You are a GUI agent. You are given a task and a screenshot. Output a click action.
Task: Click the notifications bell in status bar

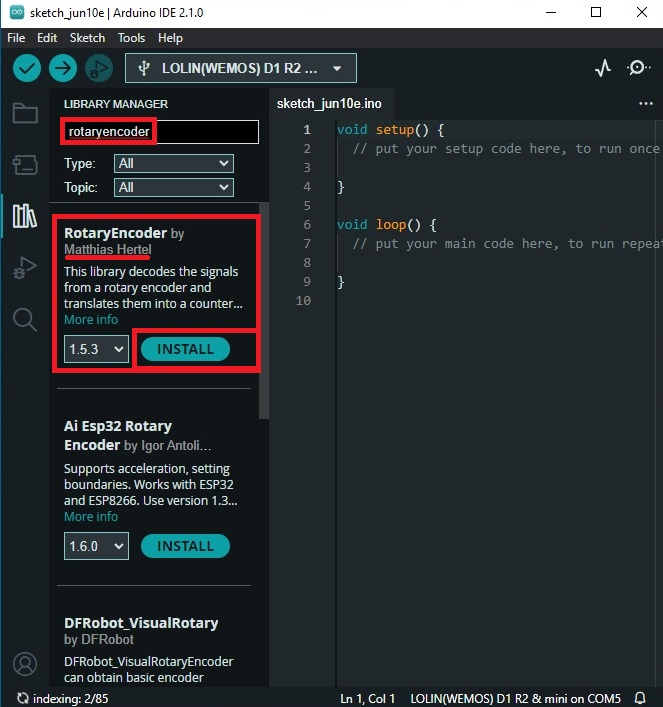640,698
